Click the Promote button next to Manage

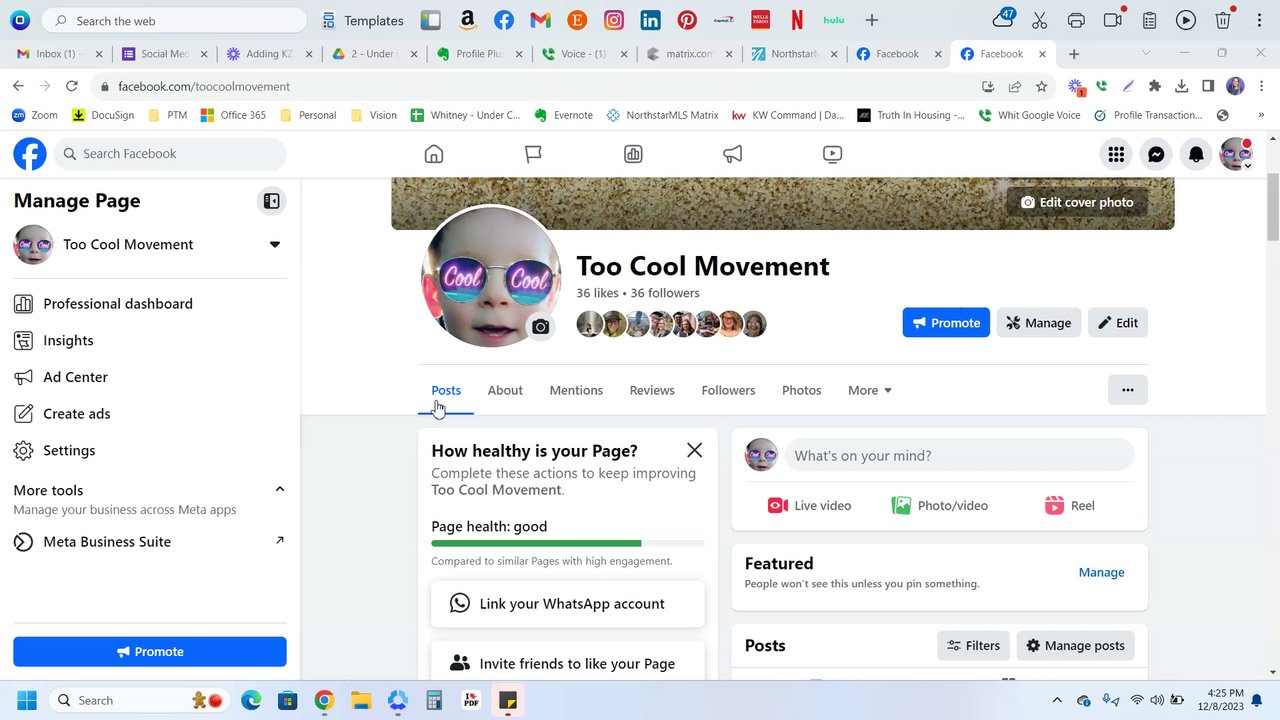[946, 322]
